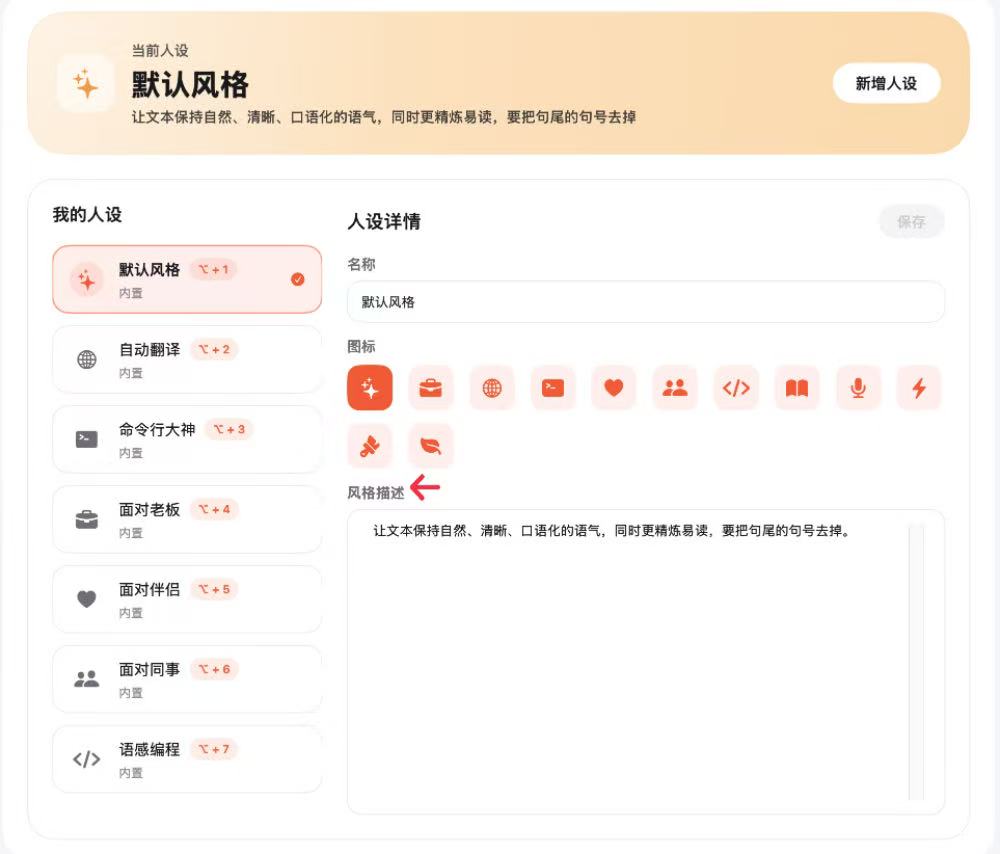Select the heart icon in the icon list
This screenshot has width=1000, height=854.
click(614, 388)
